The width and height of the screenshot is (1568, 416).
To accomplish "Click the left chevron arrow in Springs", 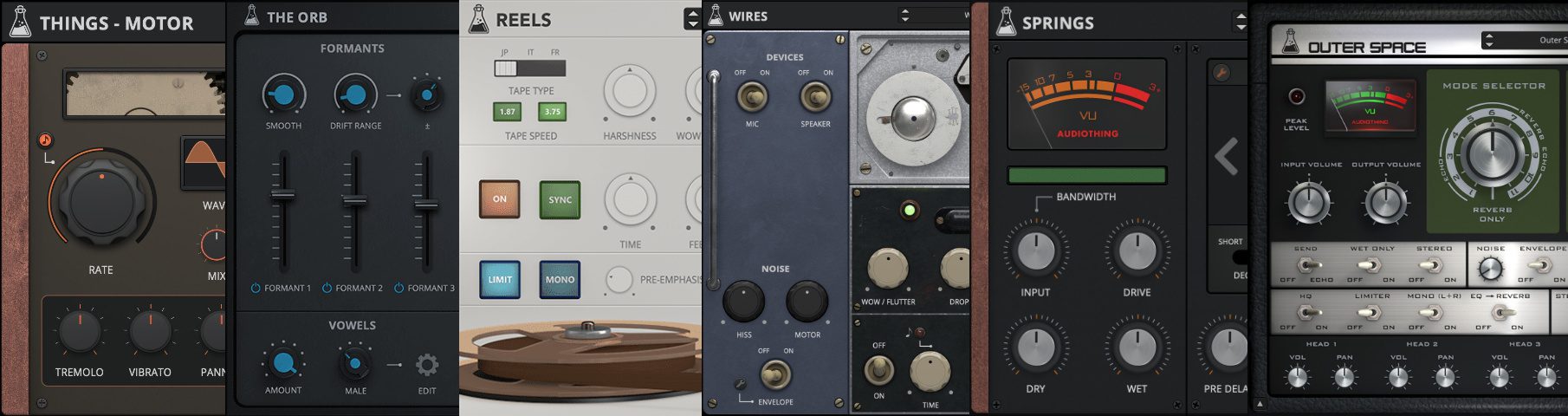I will pos(1227,157).
